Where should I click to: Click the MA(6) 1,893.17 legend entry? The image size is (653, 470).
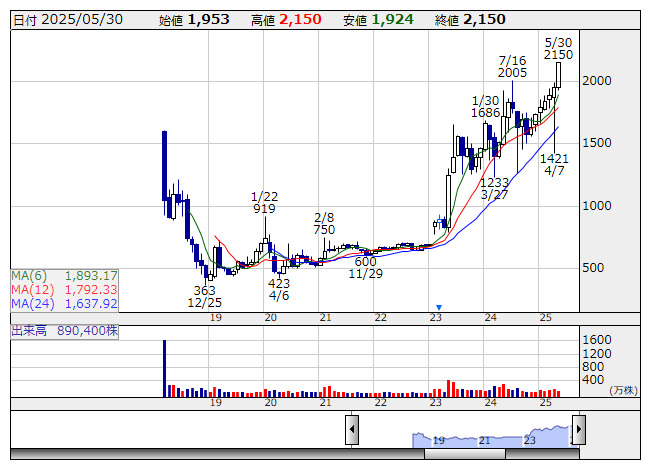pos(65,276)
